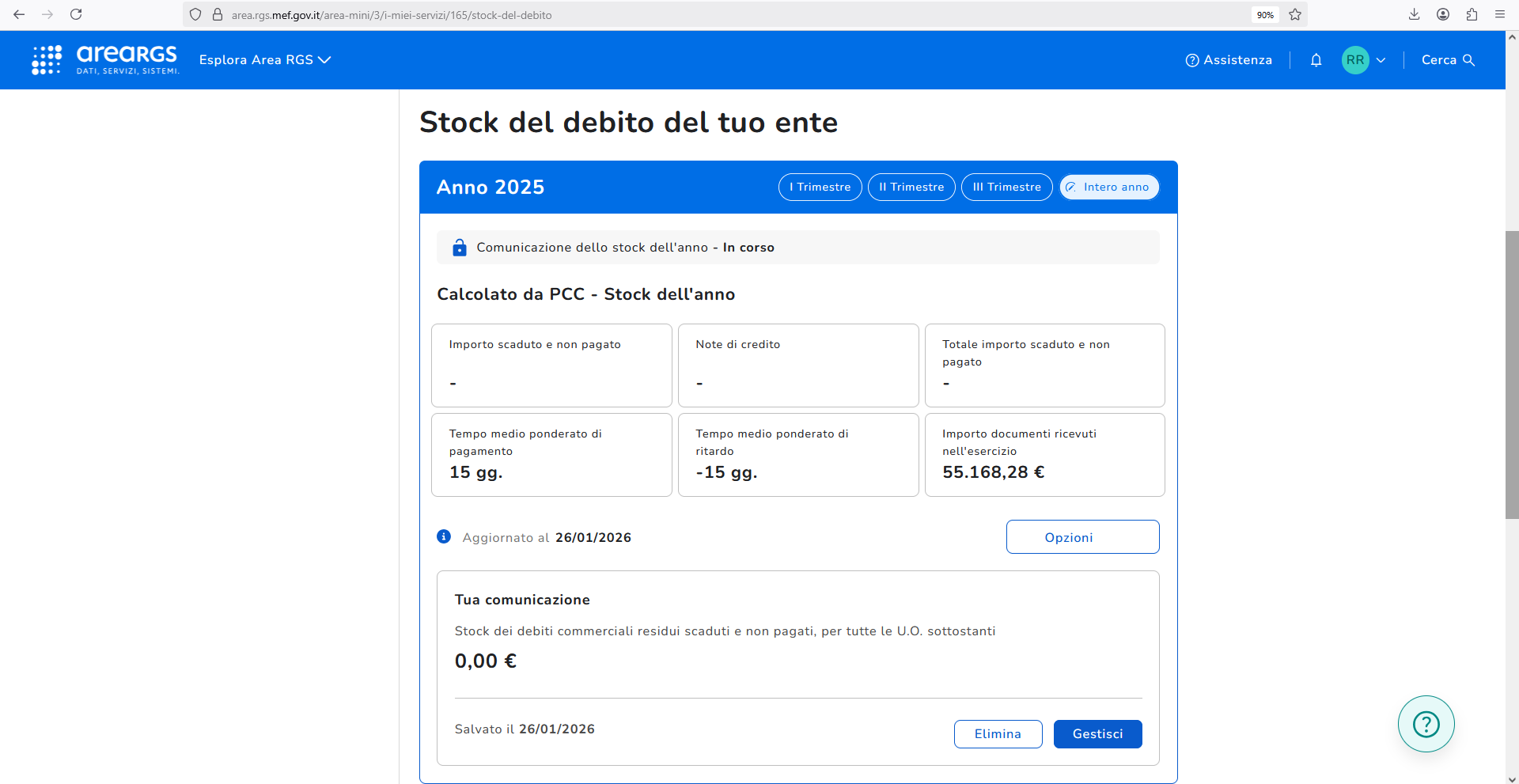Click the floating help question mark button

pyautogui.click(x=1426, y=724)
